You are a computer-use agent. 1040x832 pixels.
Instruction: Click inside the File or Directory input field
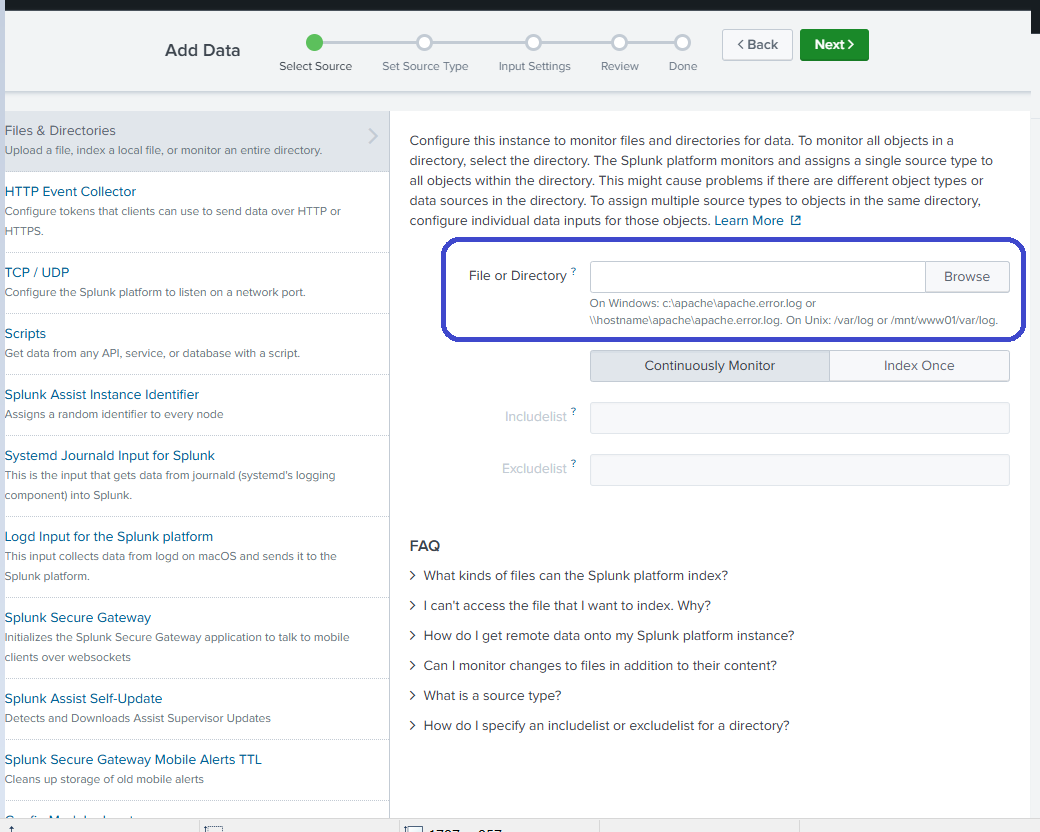tap(757, 276)
